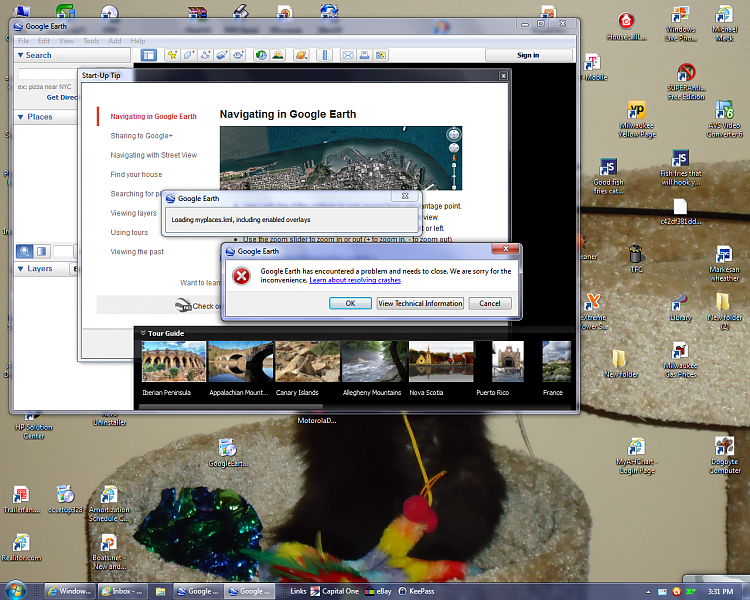Select the Puerto Rico tour thumbnail
The image size is (750, 600).
(508, 361)
